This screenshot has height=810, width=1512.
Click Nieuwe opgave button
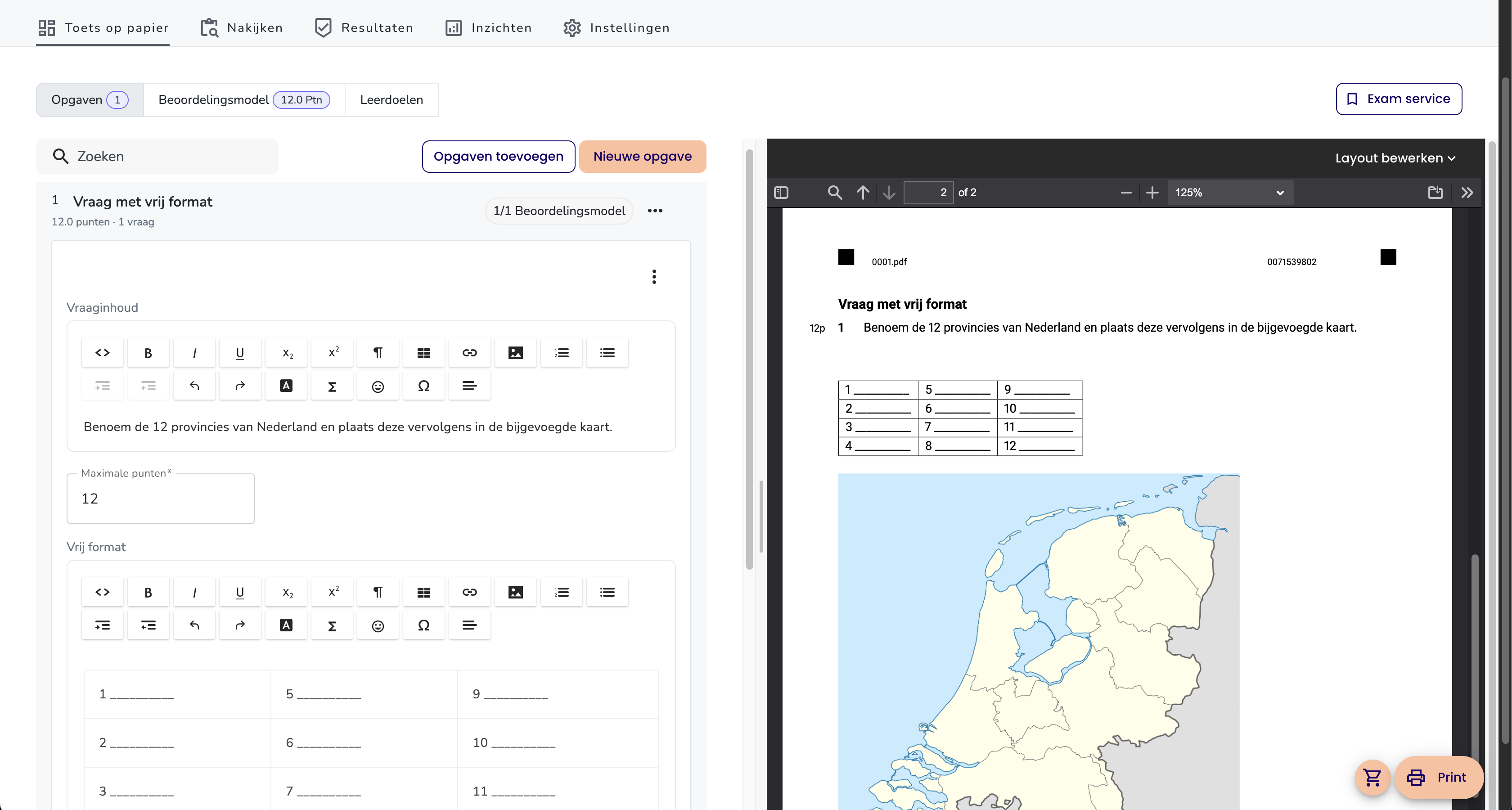tap(642, 156)
